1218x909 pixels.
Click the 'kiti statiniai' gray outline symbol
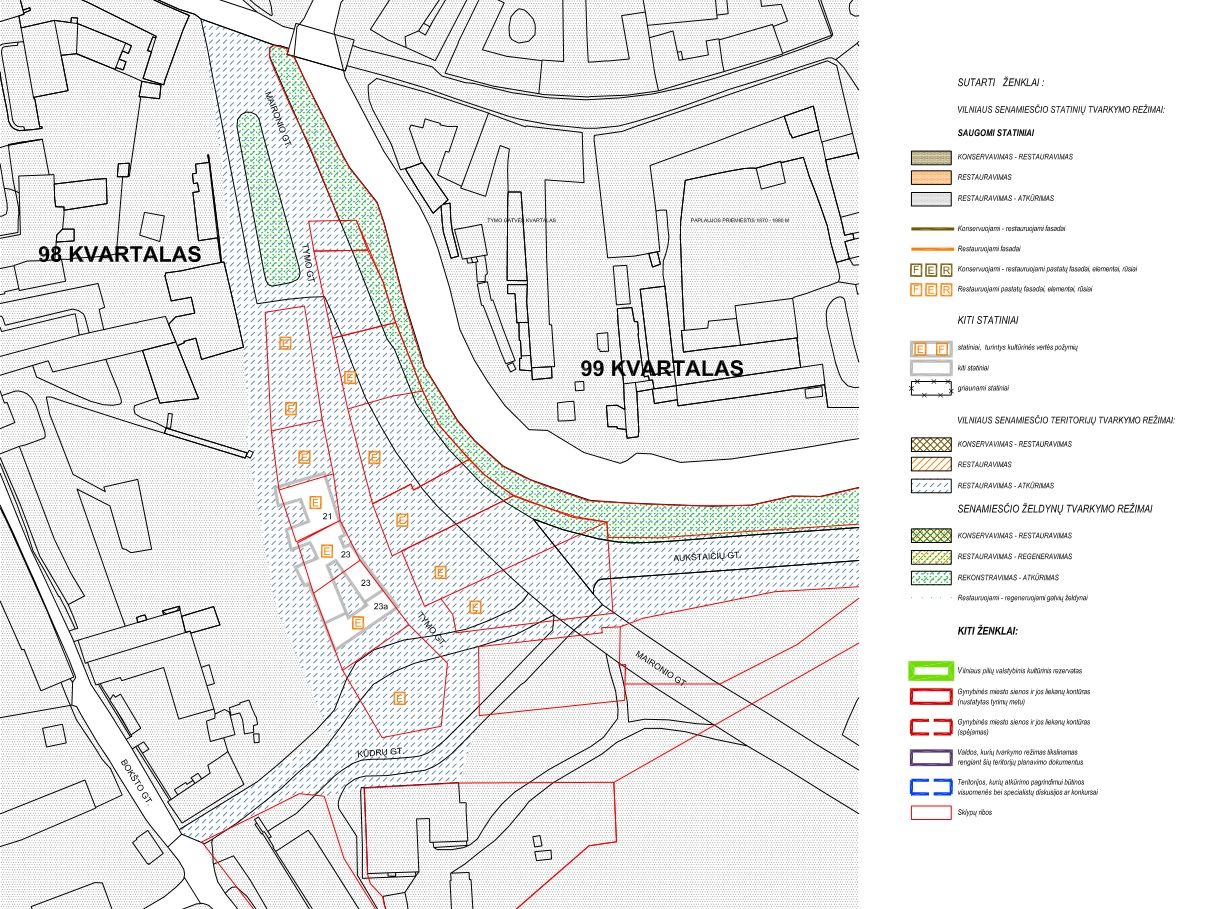[x=930, y=368]
